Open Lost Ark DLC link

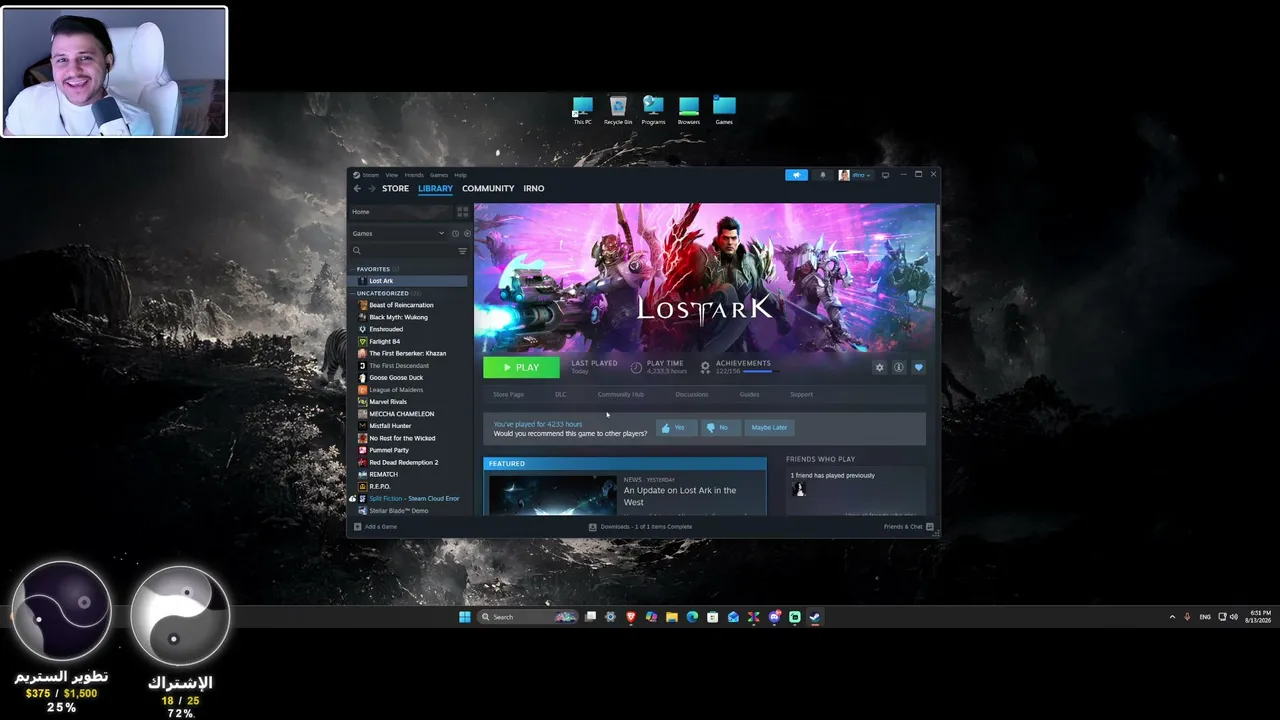(561, 394)
